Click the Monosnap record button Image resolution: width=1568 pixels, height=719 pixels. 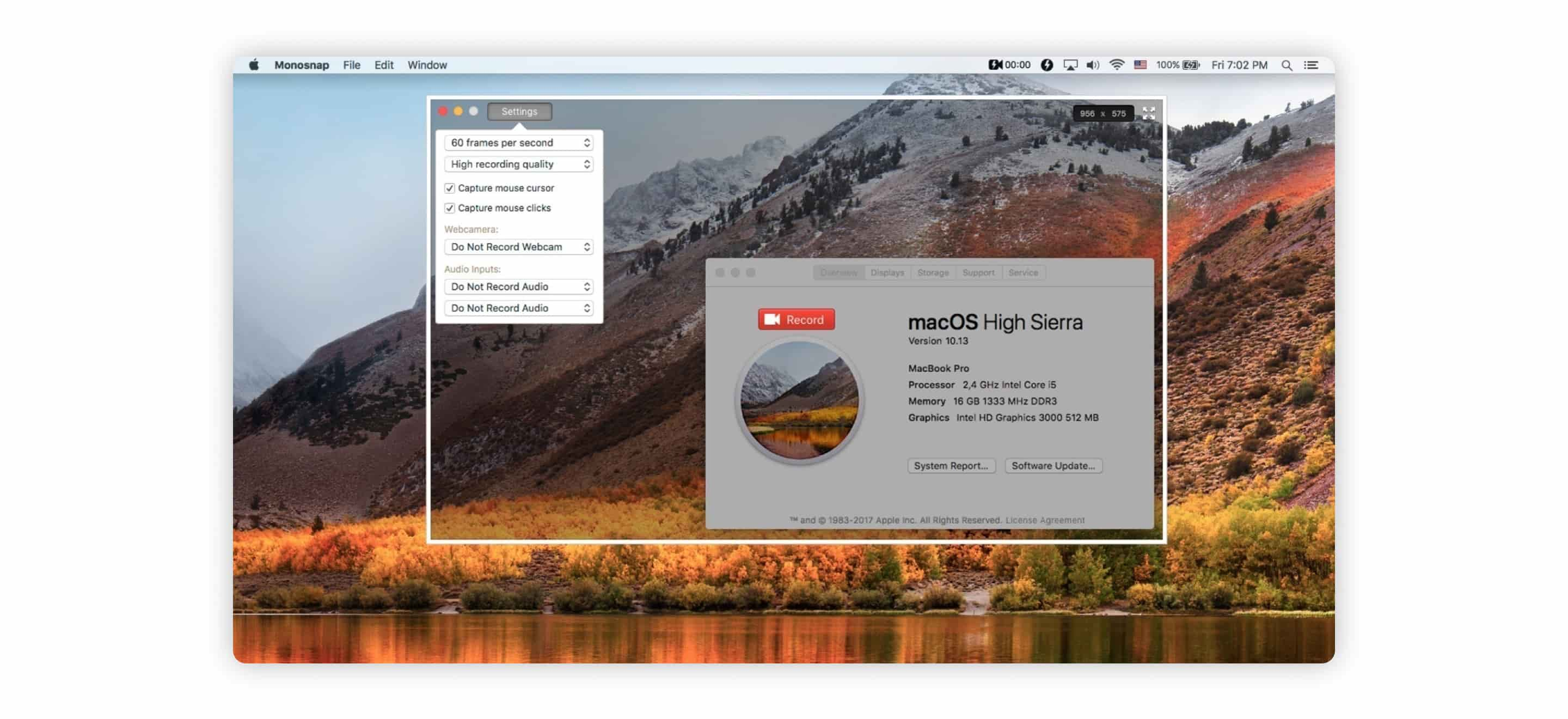[796, 319]
